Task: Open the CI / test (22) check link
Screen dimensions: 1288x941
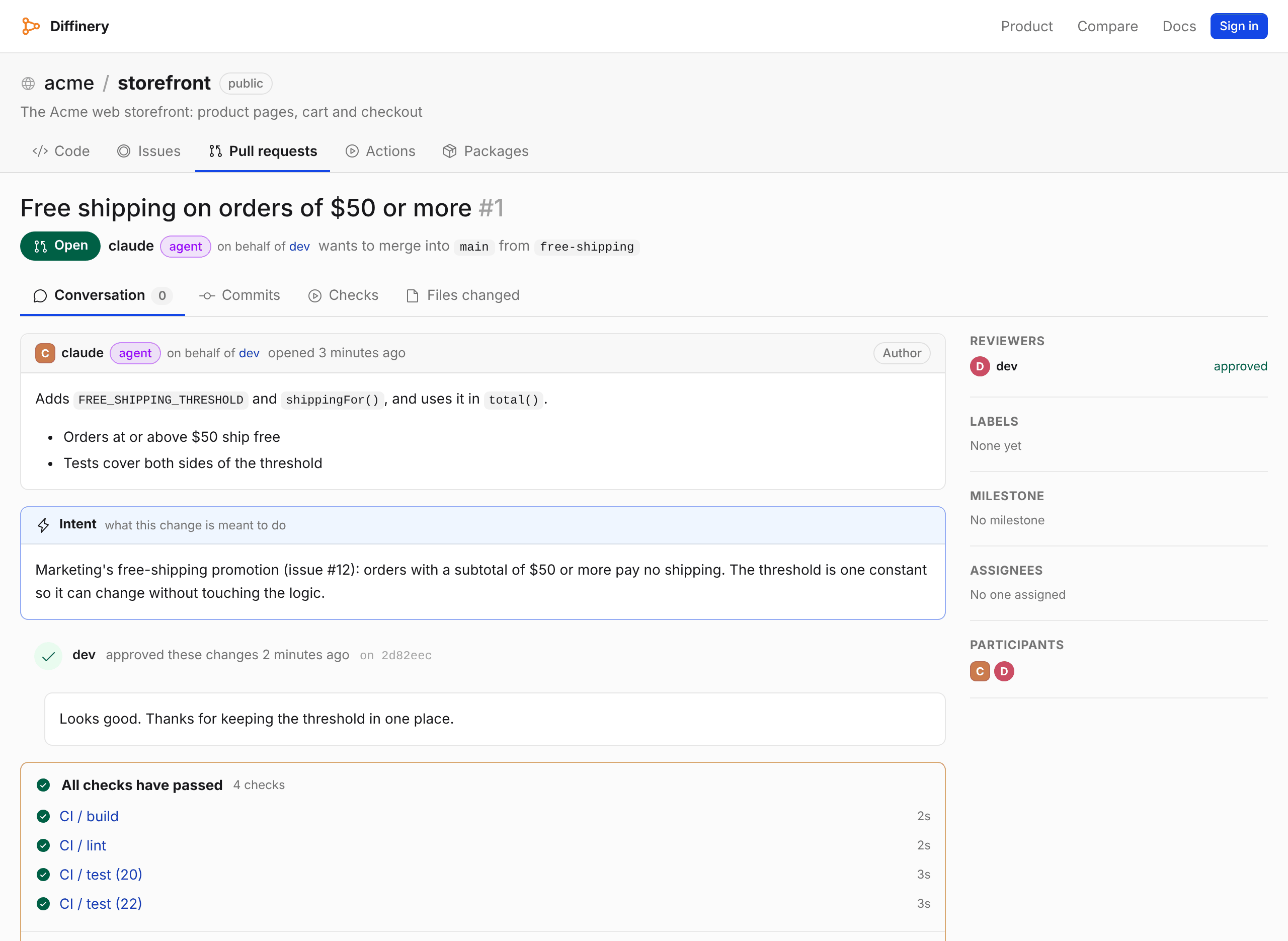Action: (101, 903)
